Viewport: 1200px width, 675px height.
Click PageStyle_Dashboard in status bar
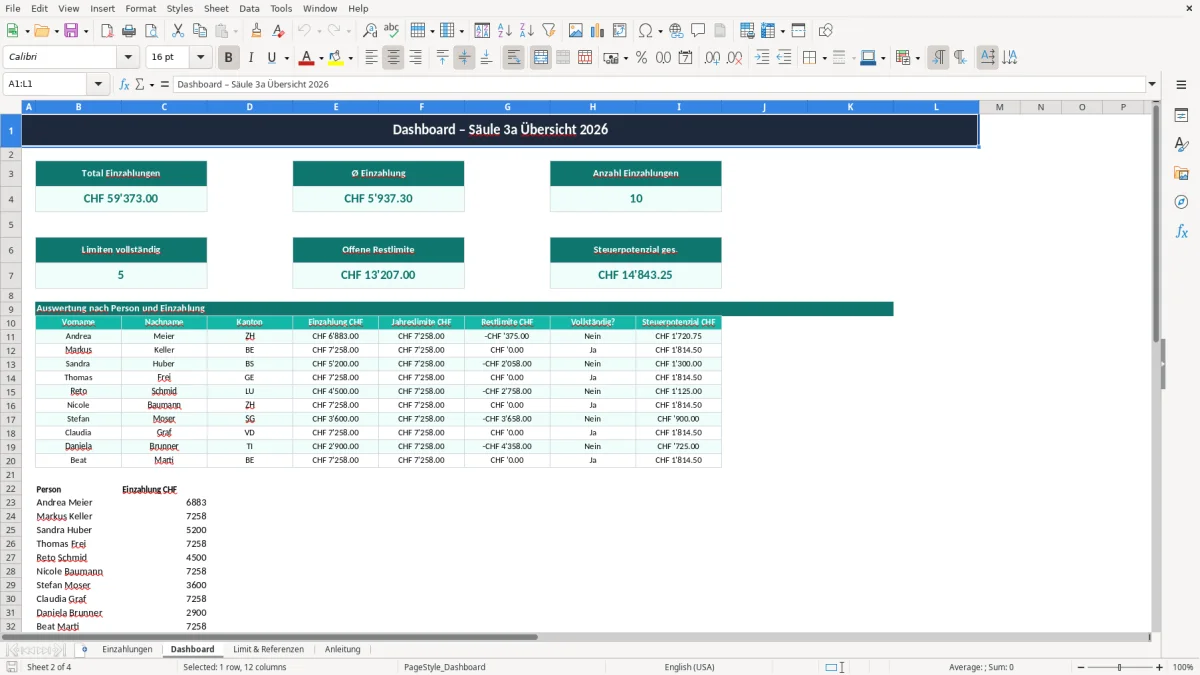(x=444, y=667)
